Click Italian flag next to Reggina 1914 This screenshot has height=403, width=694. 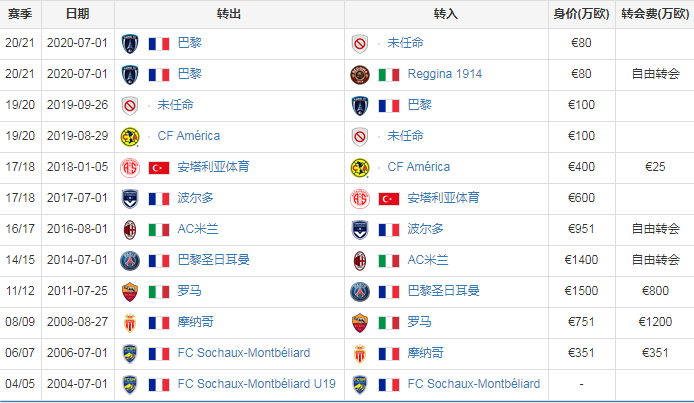(389, 75)
